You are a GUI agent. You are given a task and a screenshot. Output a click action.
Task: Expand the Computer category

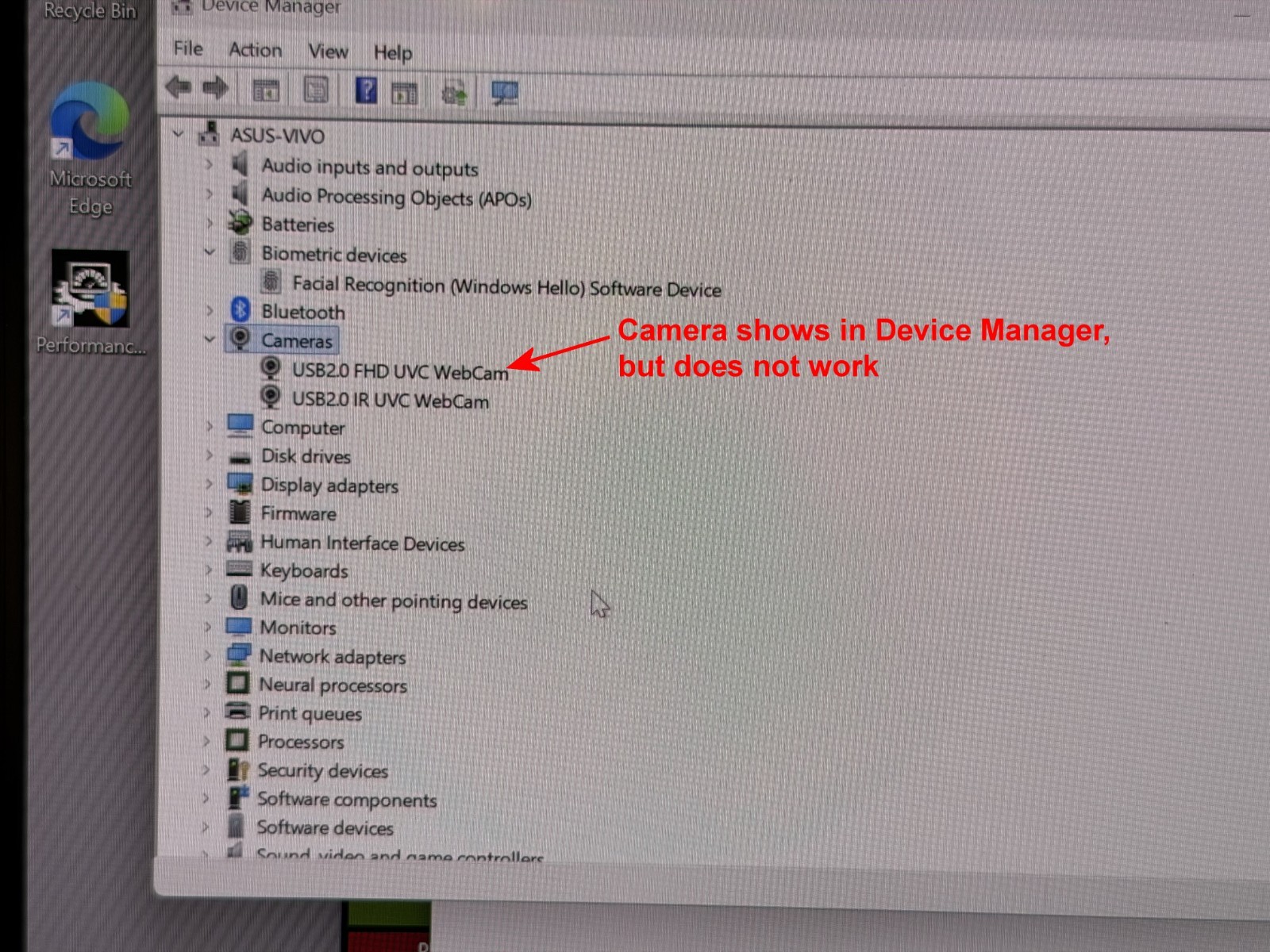click(x=210, y=426)
